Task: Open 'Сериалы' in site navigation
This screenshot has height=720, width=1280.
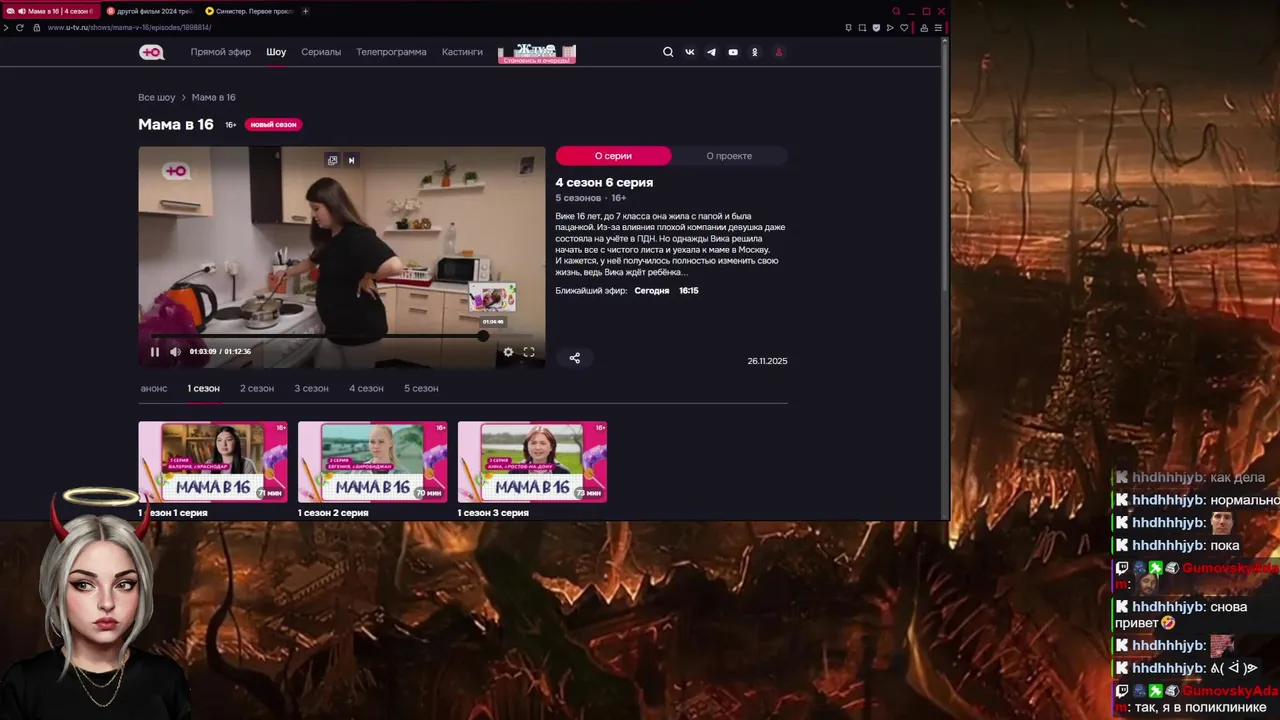Action: [321, 52]
